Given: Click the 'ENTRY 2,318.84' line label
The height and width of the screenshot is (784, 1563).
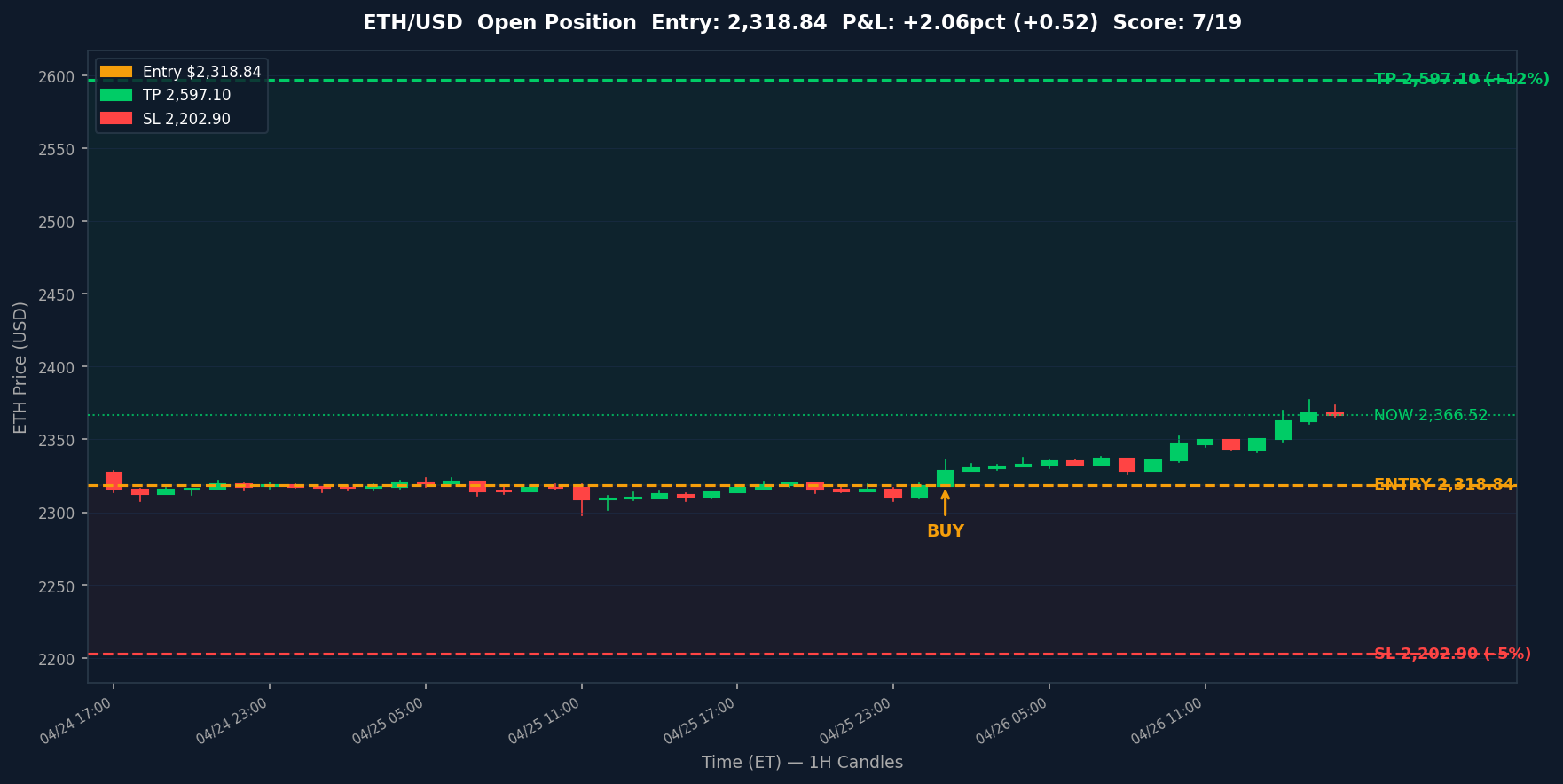Looking at the screenshot, I should 1444,484.
